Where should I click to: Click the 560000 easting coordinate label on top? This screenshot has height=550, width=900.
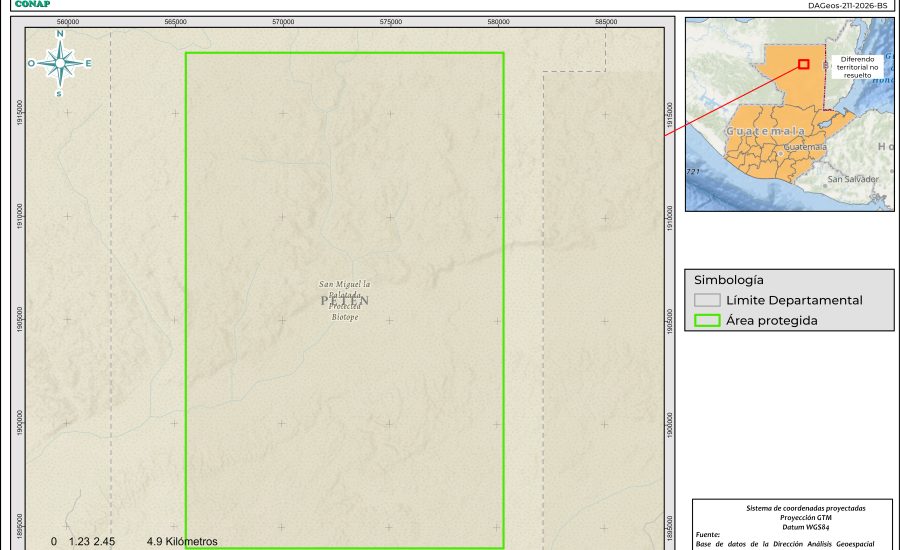click(68, 21)
